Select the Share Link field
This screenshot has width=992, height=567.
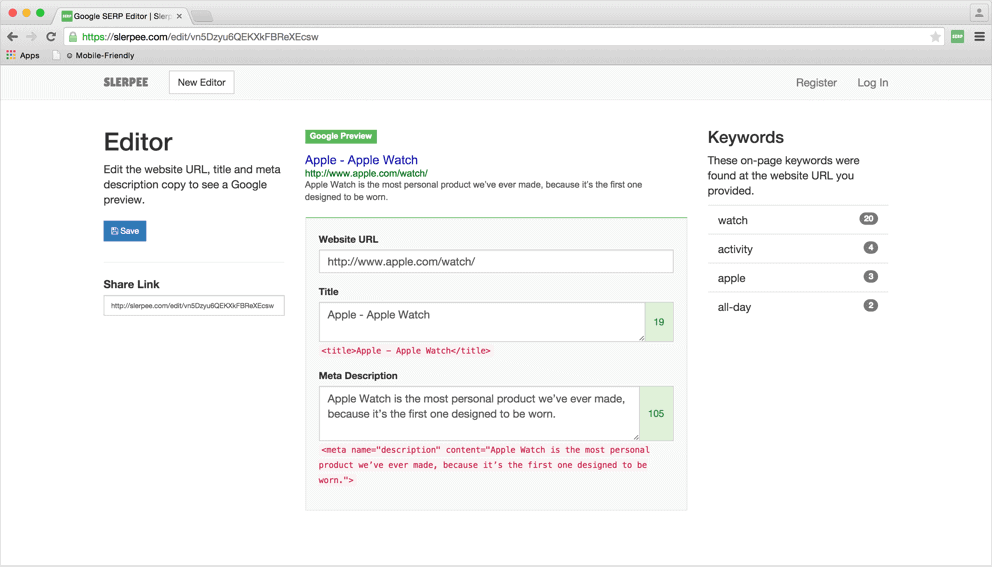(194, 306)
